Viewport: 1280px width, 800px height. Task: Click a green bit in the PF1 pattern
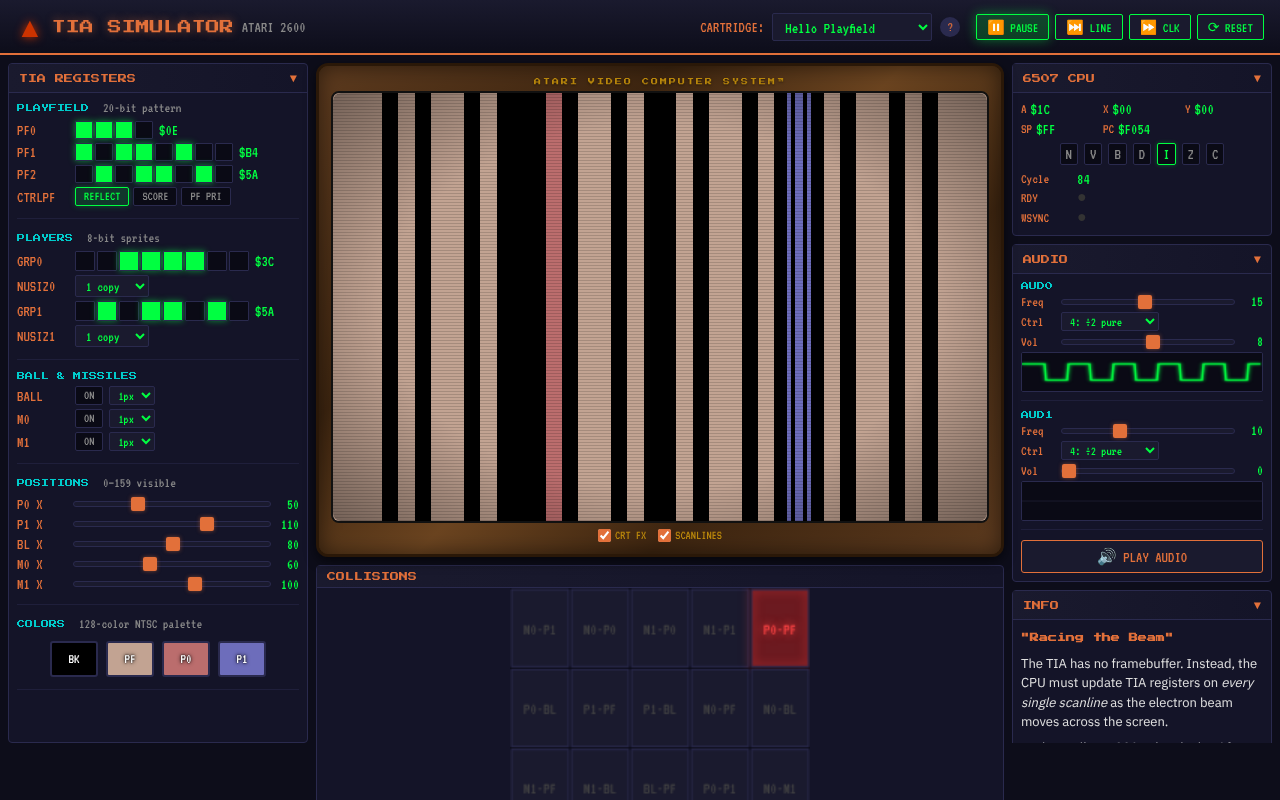(84, 151)
